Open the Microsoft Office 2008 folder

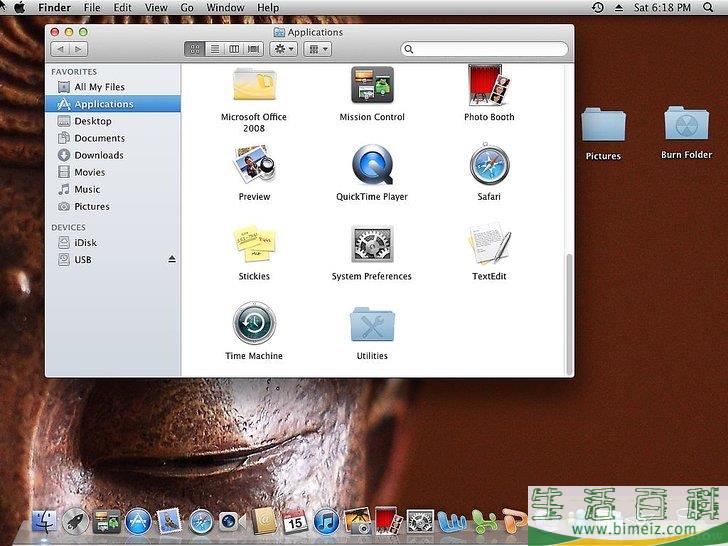254,84
